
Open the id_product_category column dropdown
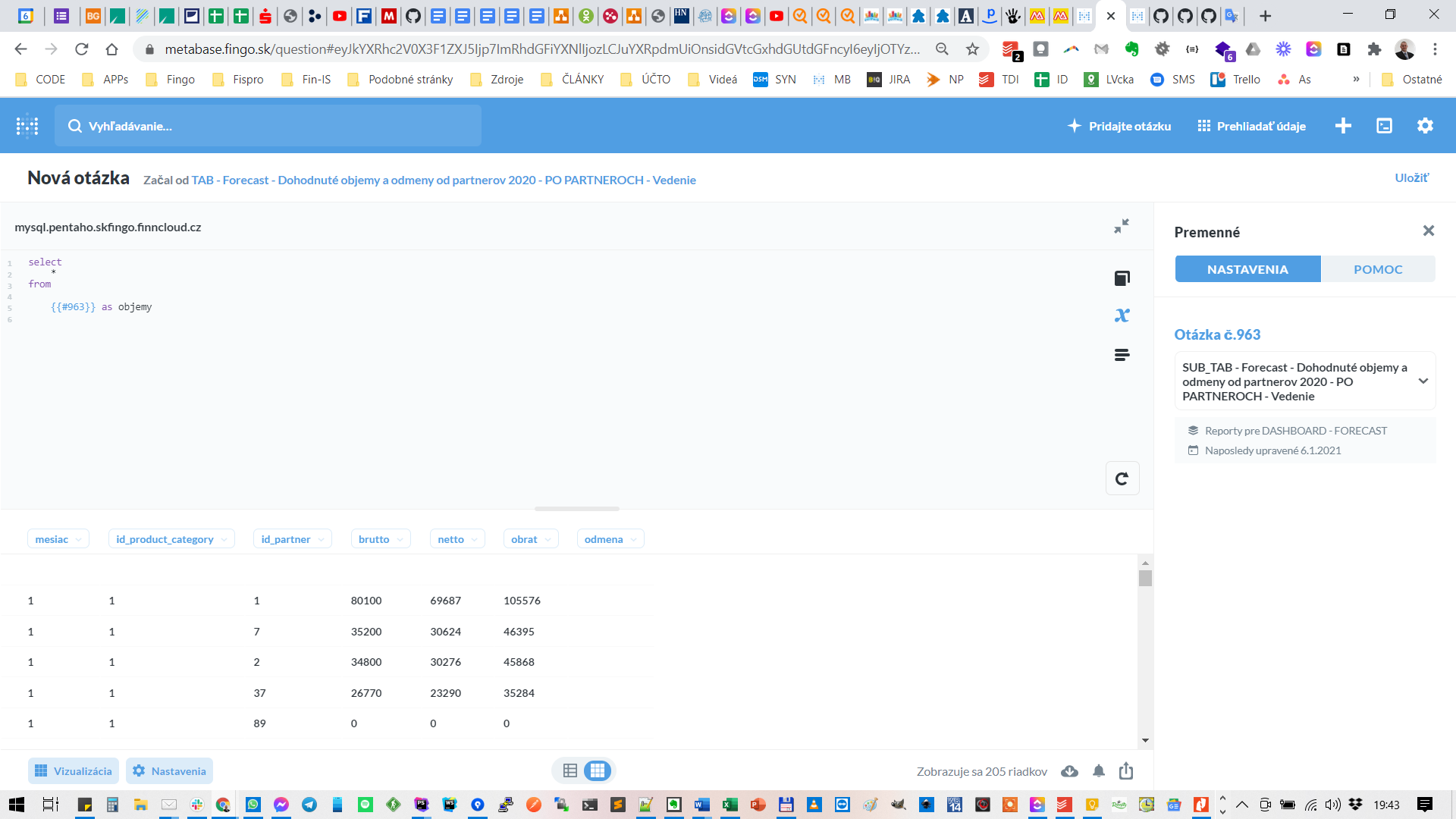171,539
